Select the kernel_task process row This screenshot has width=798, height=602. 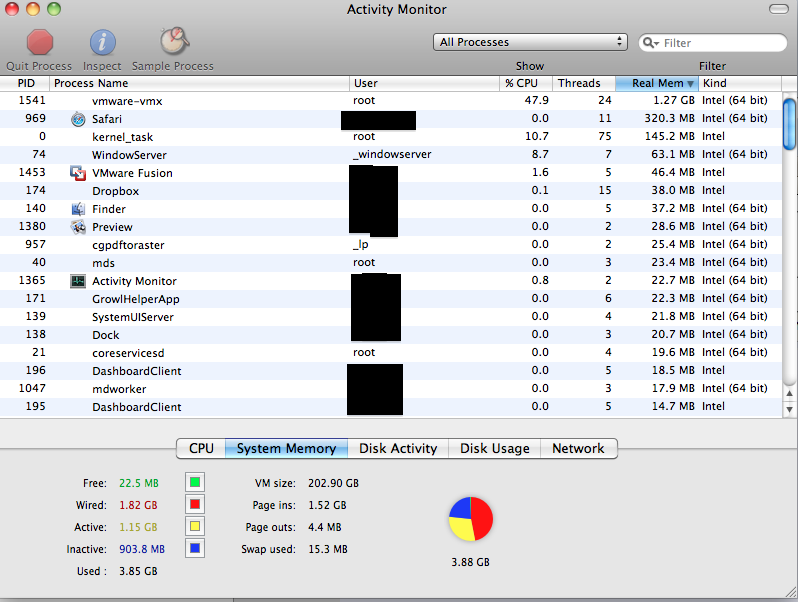click(x=391, y=136)
